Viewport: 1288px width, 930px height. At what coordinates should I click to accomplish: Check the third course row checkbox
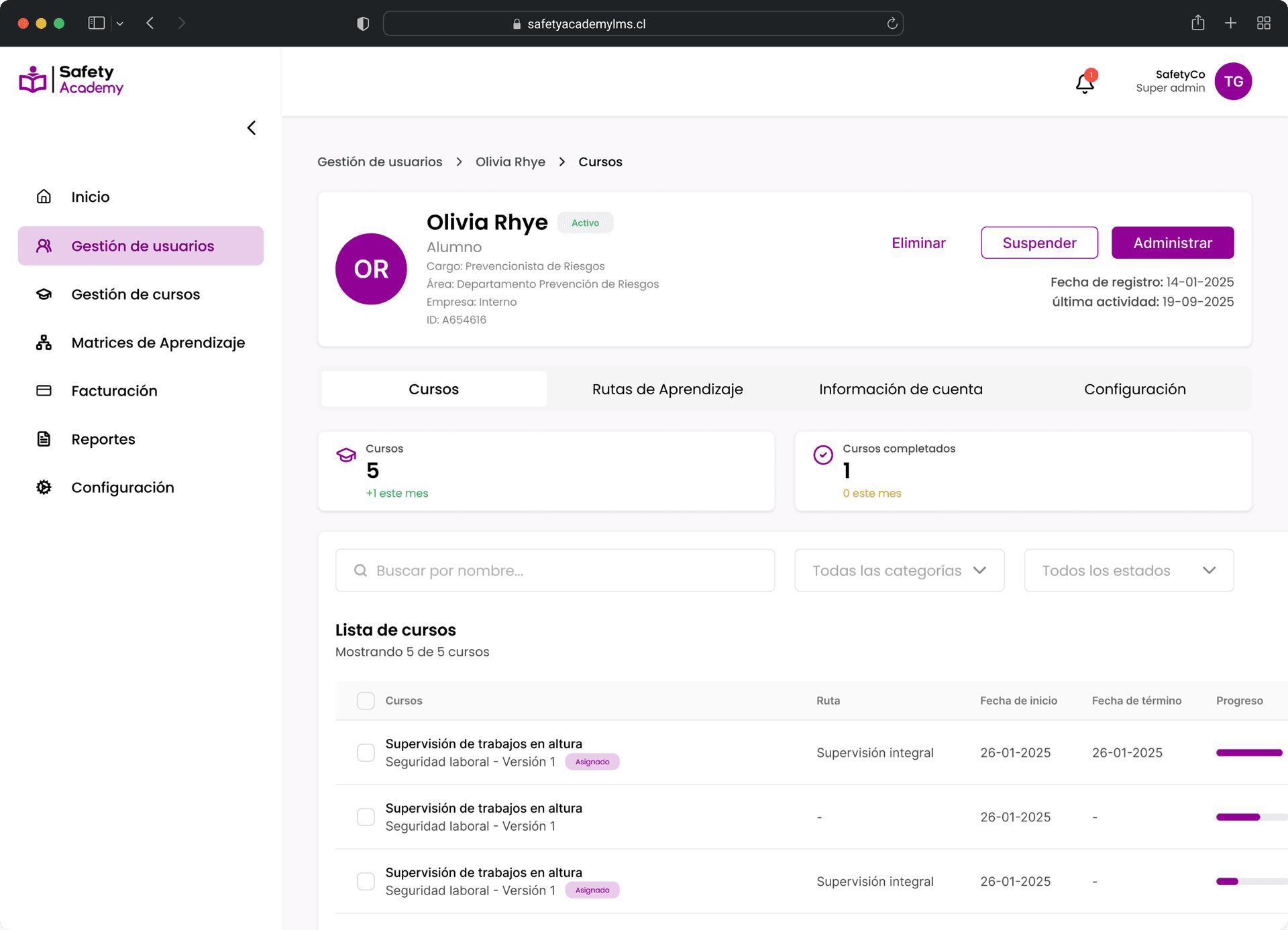[366, 881]
